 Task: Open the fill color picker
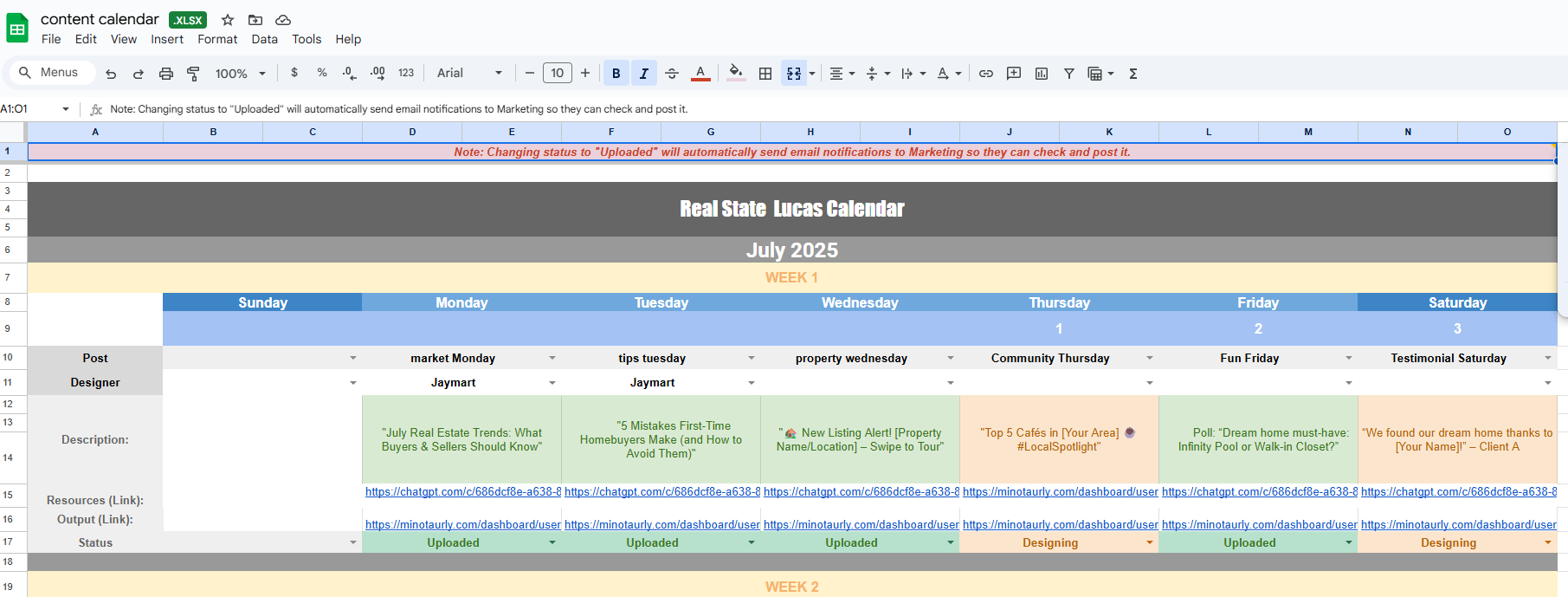point(736,73)
